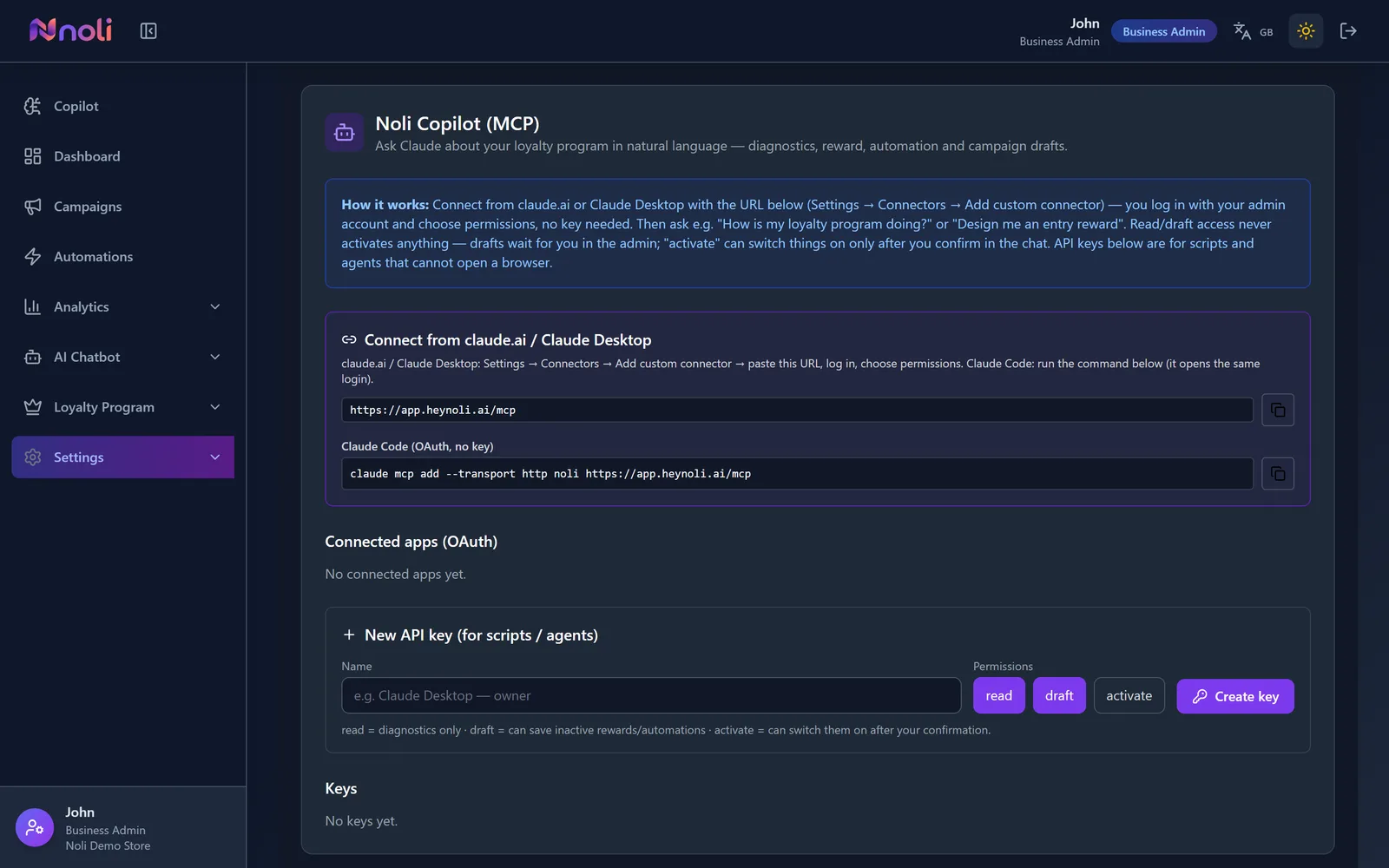
Task: Click "No keys yet." text
Action: (x=361, y=821)
